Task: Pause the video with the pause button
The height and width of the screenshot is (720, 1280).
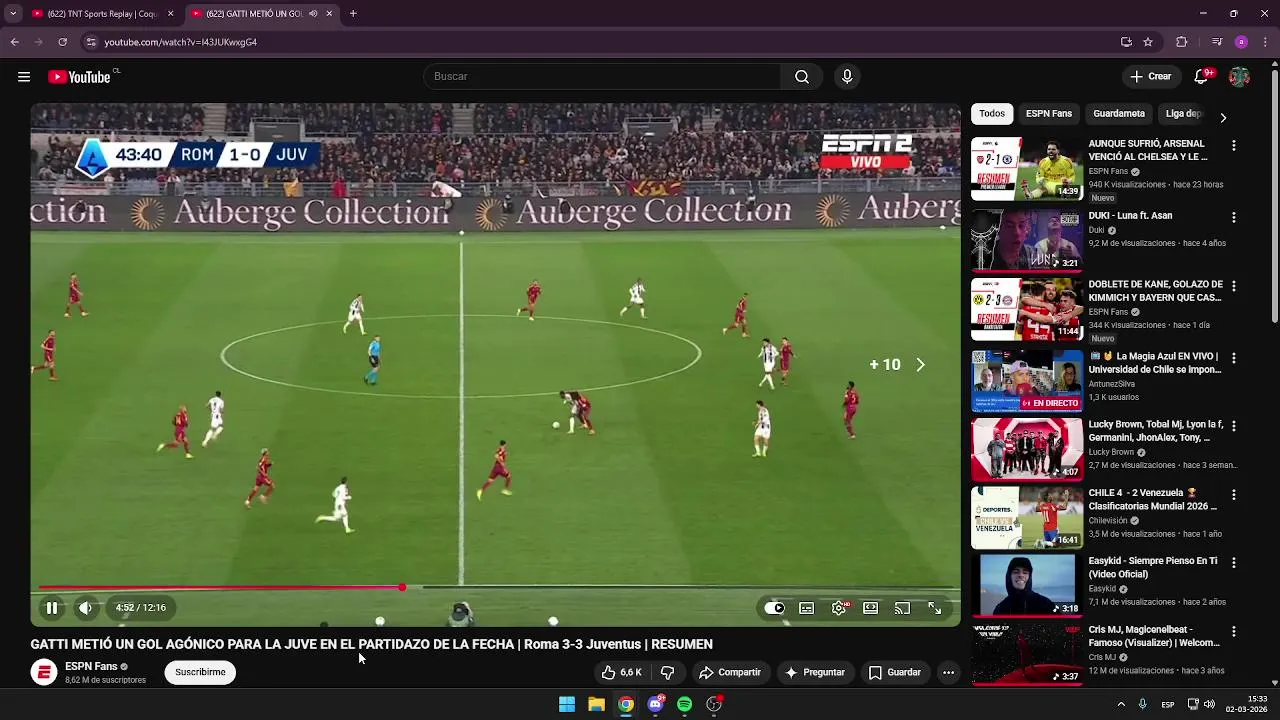Action: tap(51, 607)
